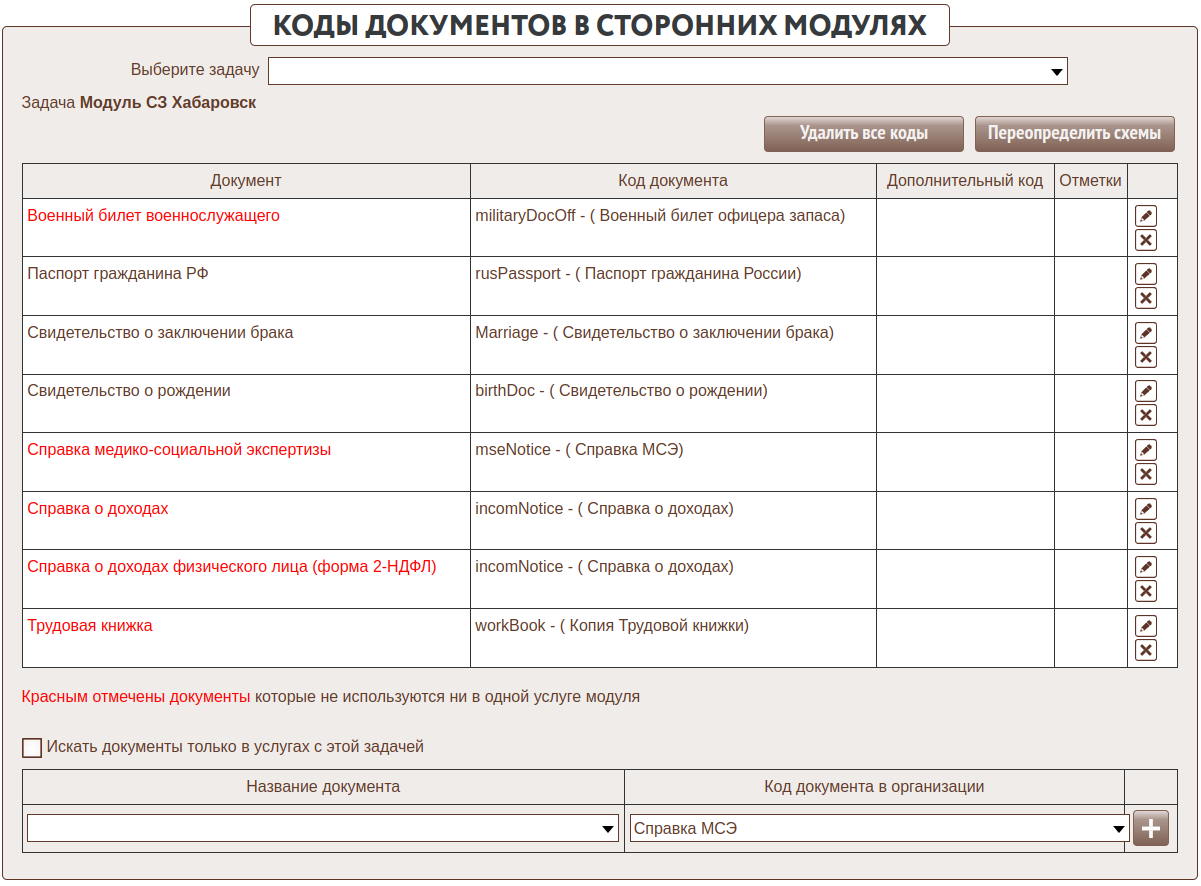Click the Переопределить схемы button

coord(1074,134)
